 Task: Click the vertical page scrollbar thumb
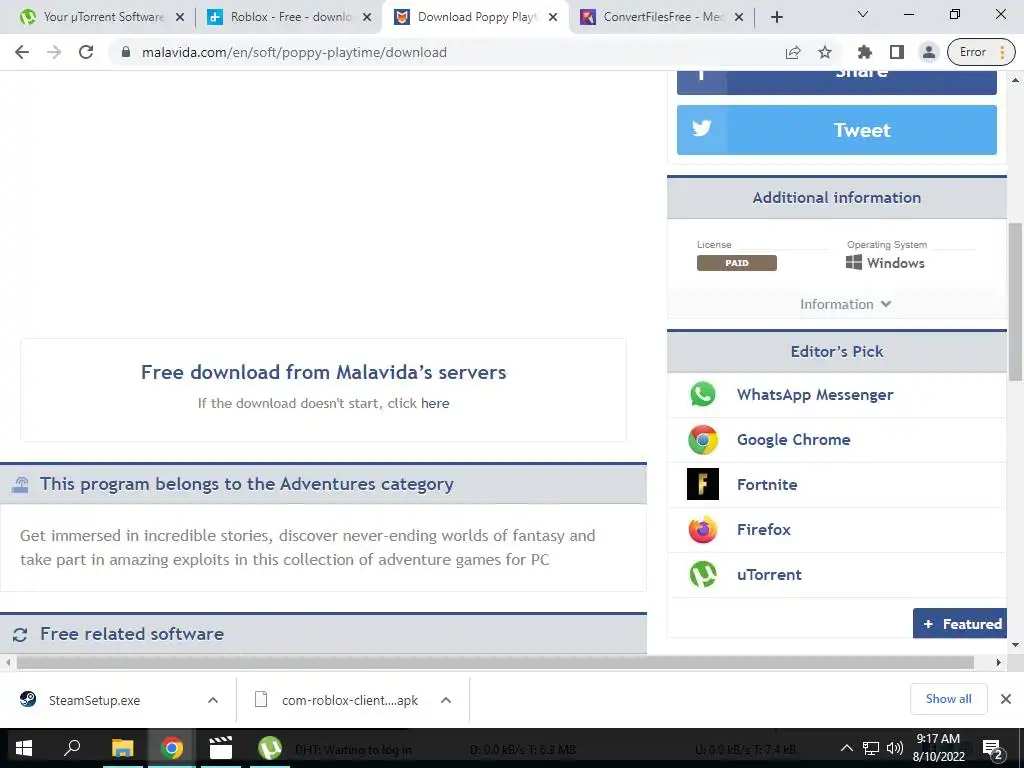click(x=1015, y=302)
